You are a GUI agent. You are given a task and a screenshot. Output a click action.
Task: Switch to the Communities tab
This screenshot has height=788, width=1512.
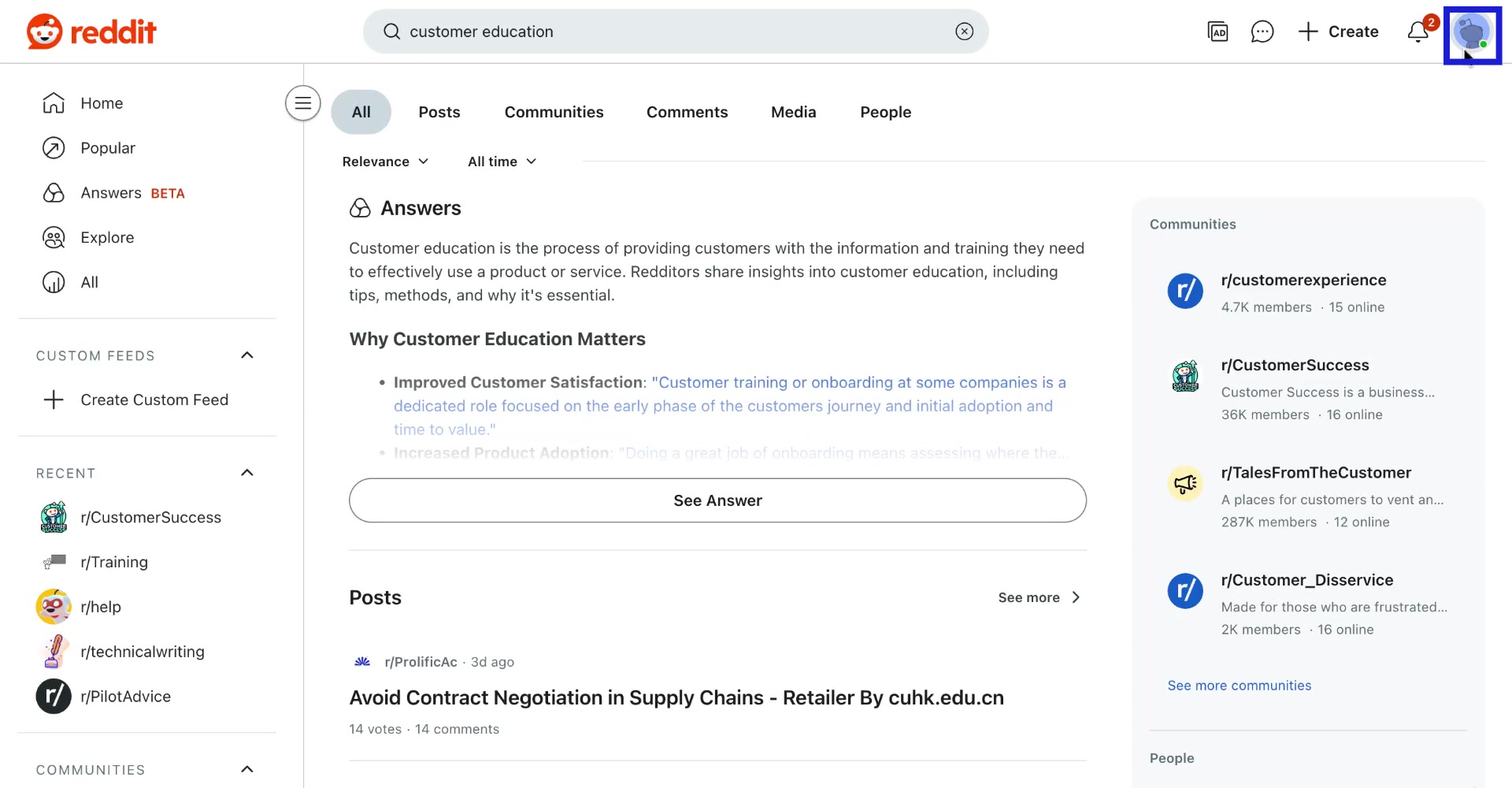pyautogui.click(x=554, y=112)
